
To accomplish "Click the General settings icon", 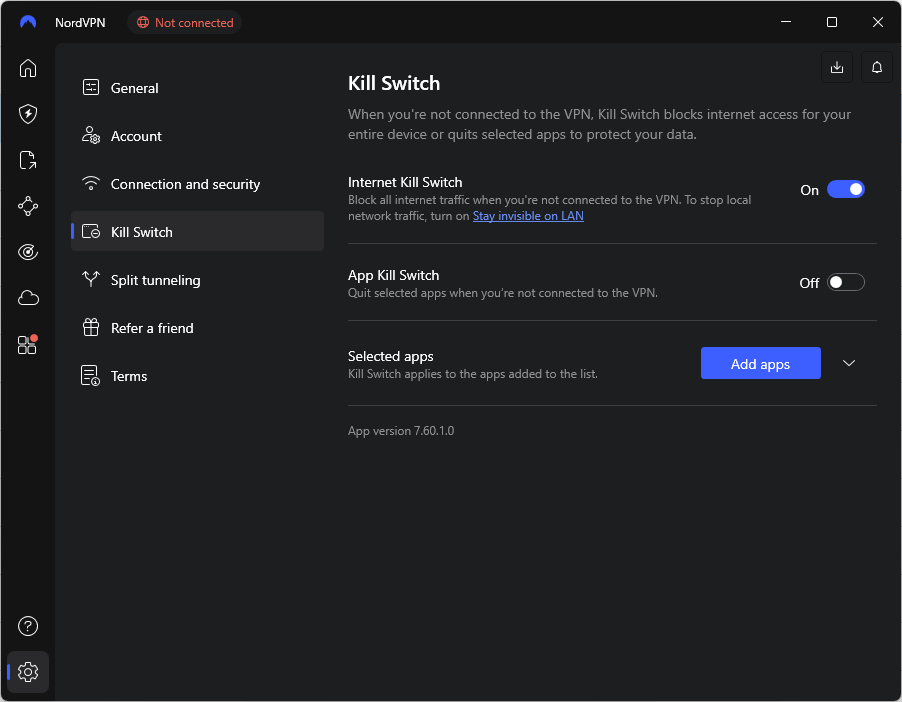I will tap(91, 87).
